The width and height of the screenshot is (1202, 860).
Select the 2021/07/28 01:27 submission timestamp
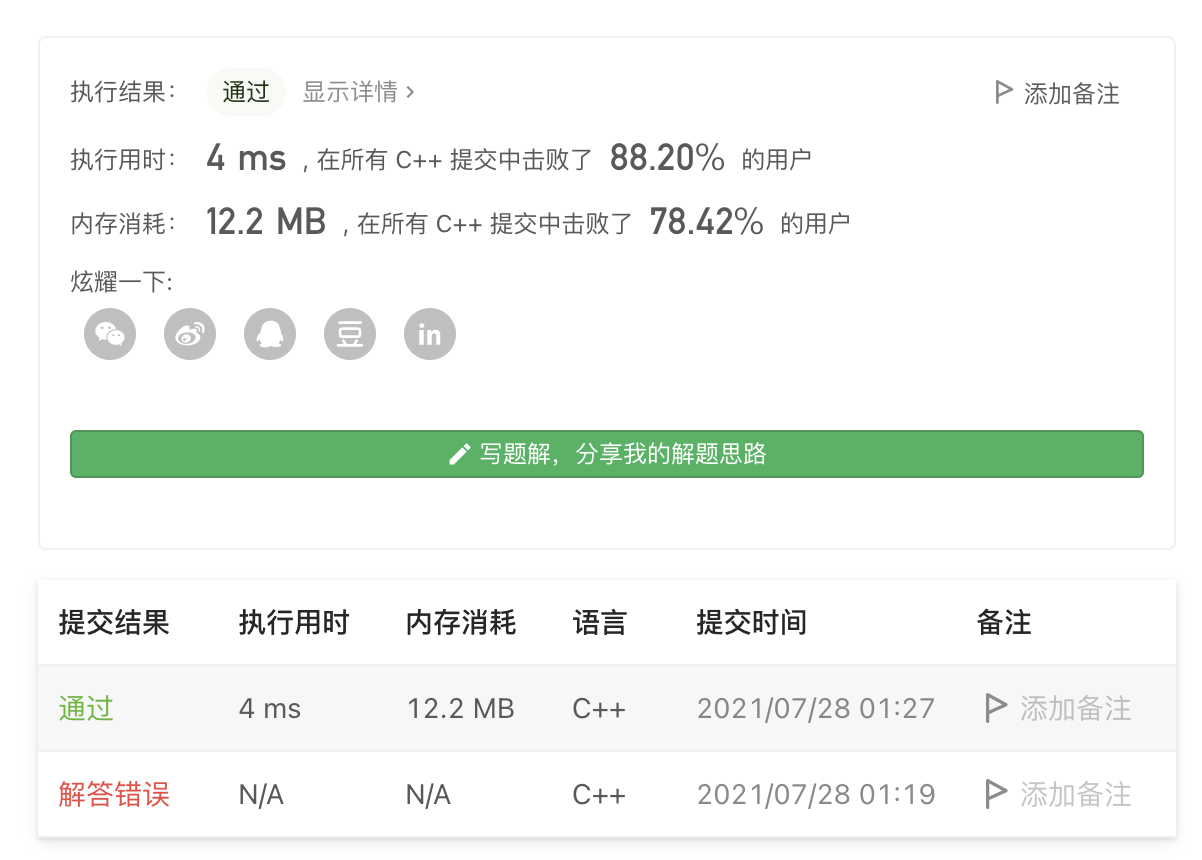(x=816, y=709)
